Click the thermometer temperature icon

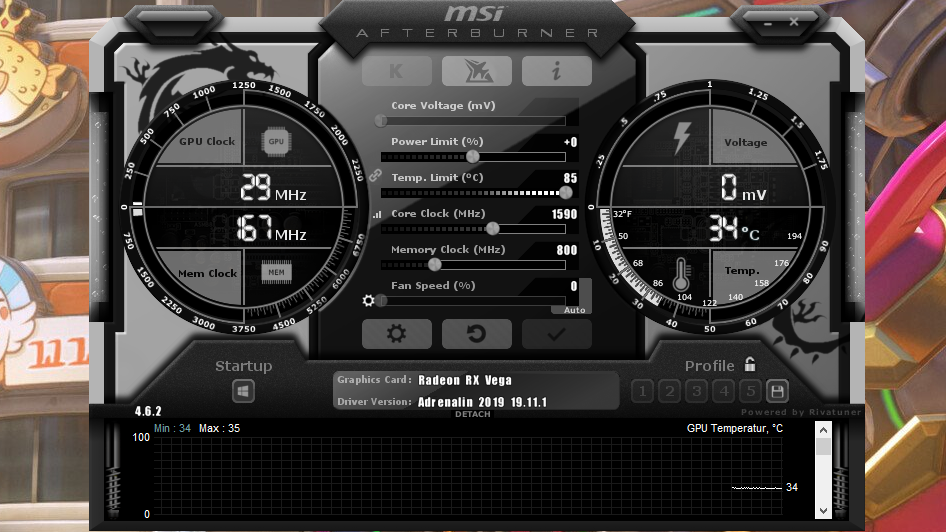[x=681, y=274]
